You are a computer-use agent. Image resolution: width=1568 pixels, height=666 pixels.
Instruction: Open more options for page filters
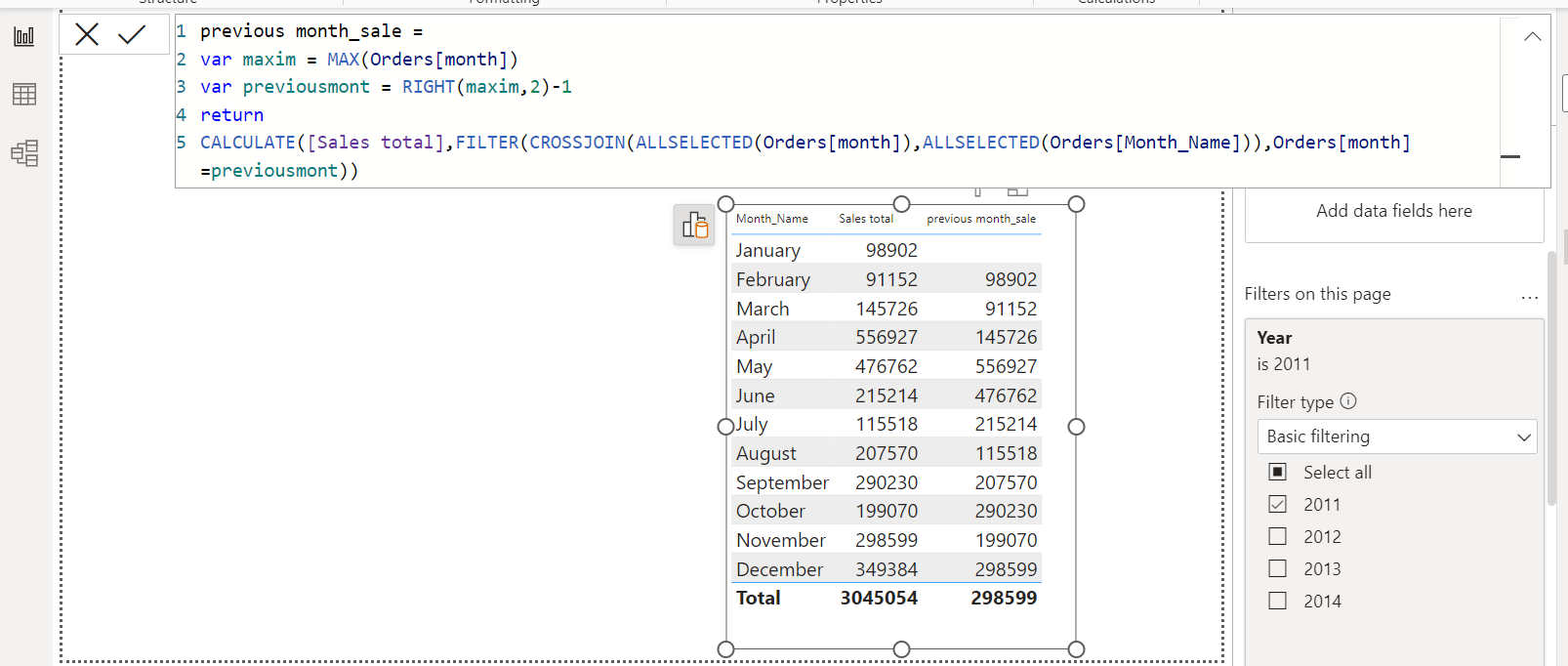point(1529,297)
